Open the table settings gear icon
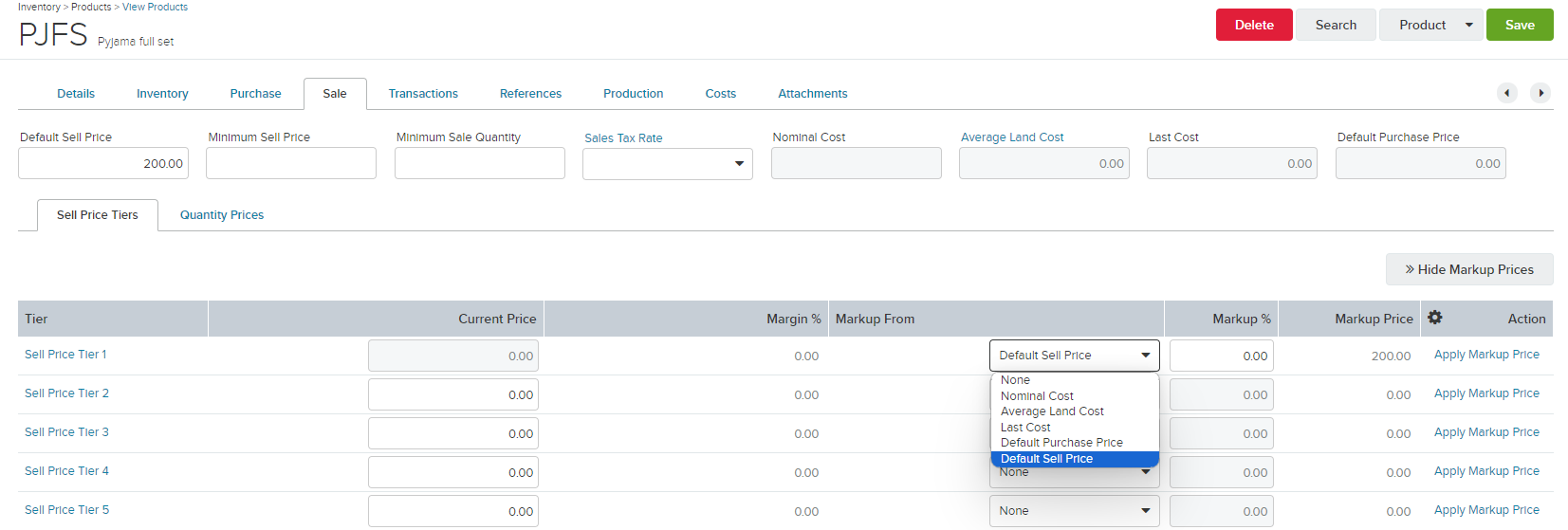 tap(1435, 318)
